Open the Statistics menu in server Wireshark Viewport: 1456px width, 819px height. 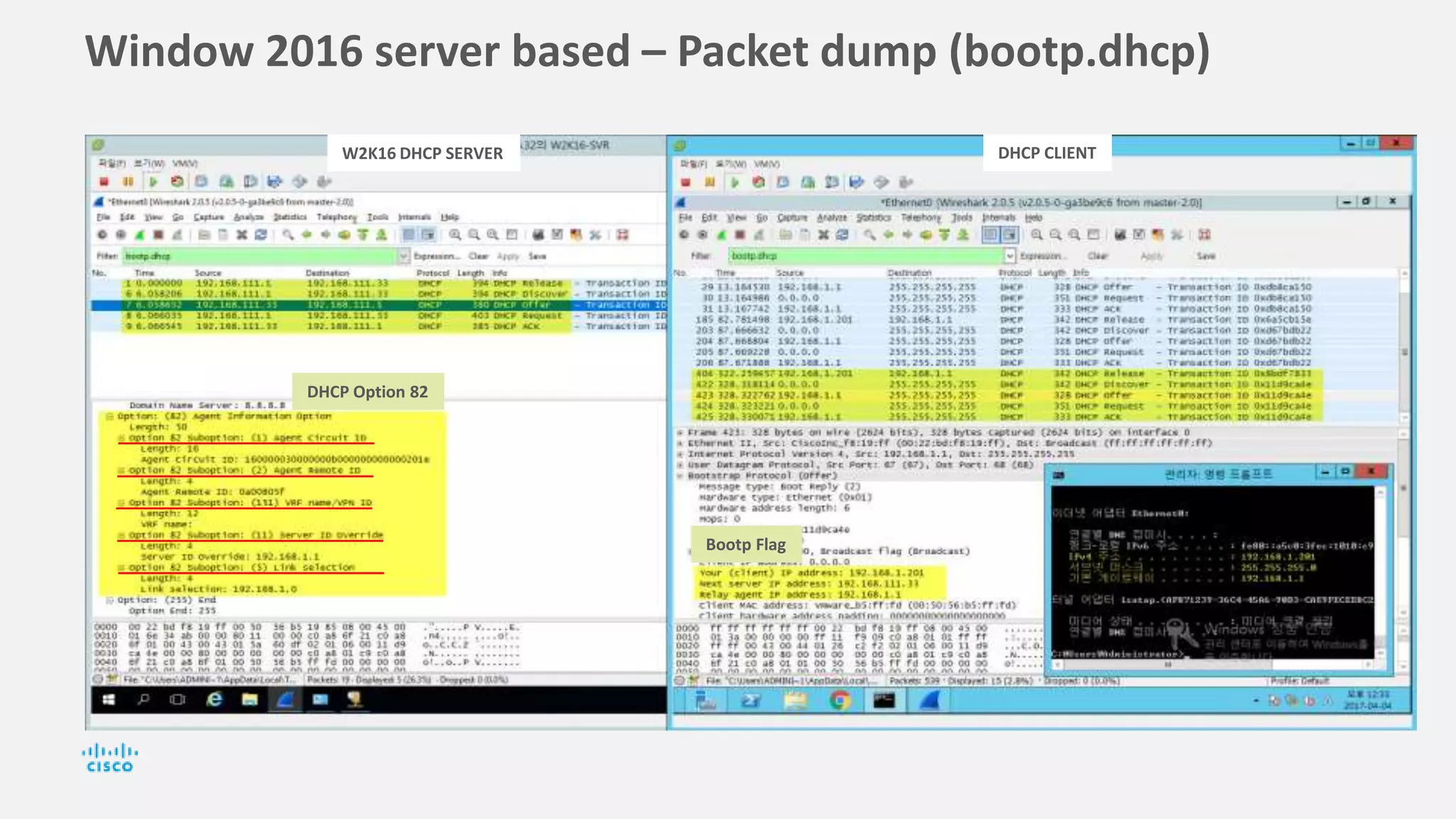click(x=290, y=217)
